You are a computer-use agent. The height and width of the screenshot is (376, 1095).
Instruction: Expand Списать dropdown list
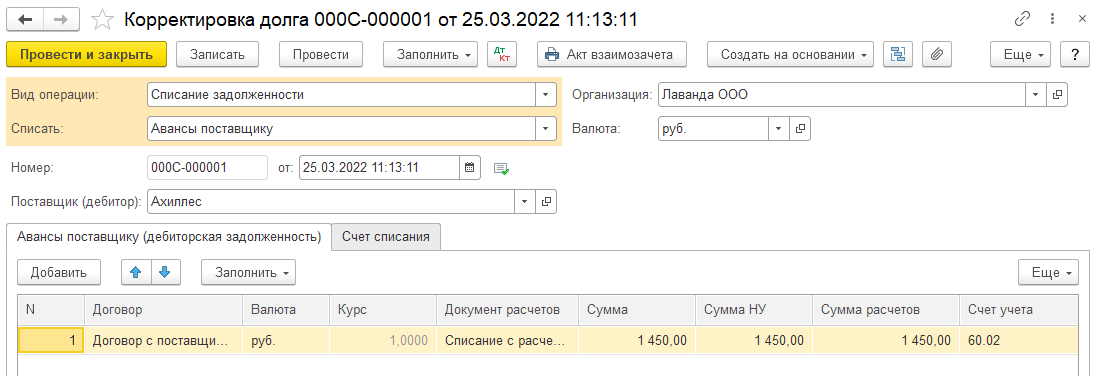click(545, 129)
